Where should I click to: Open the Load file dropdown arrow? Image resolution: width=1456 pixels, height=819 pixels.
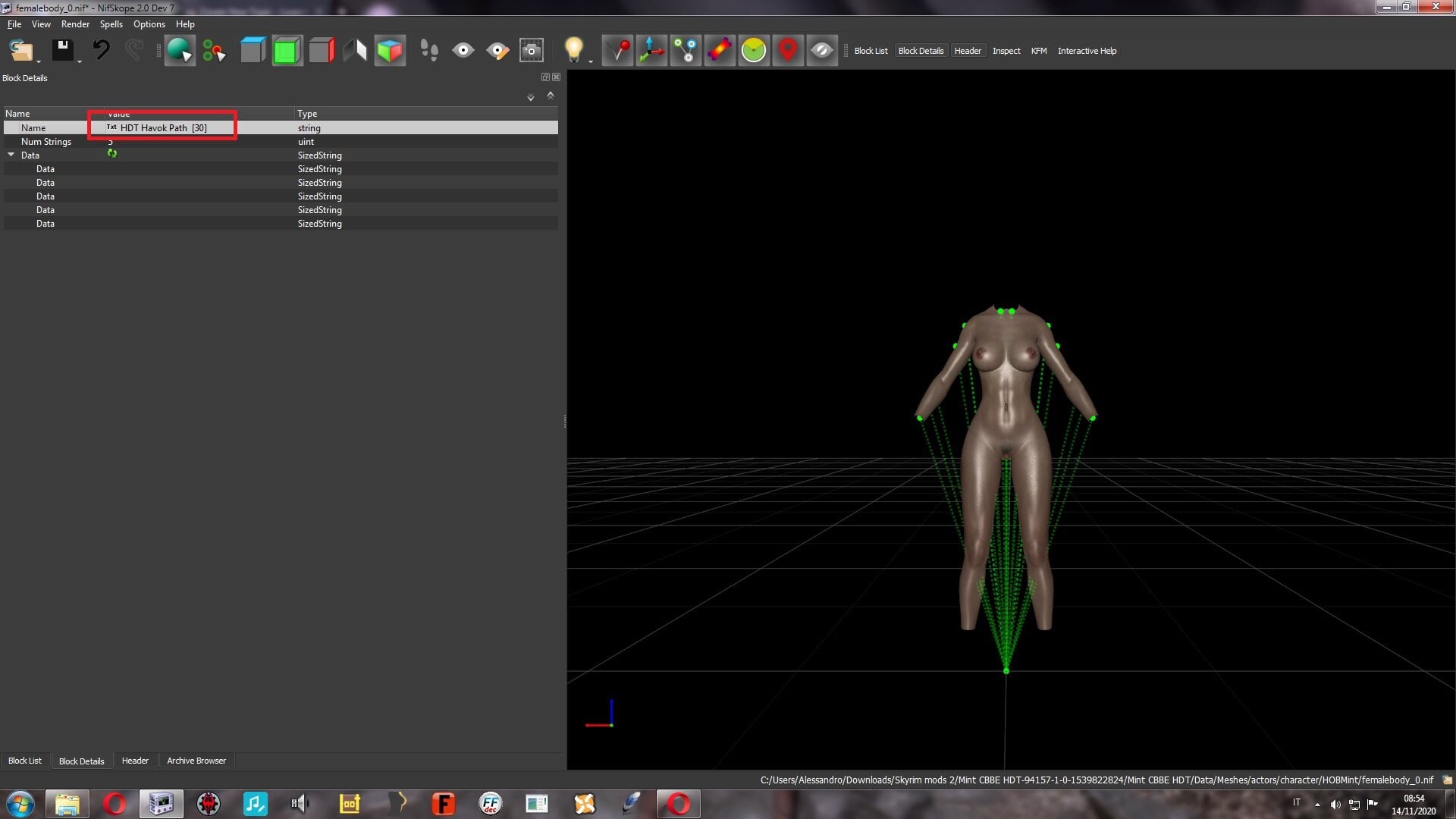point(39,61)
